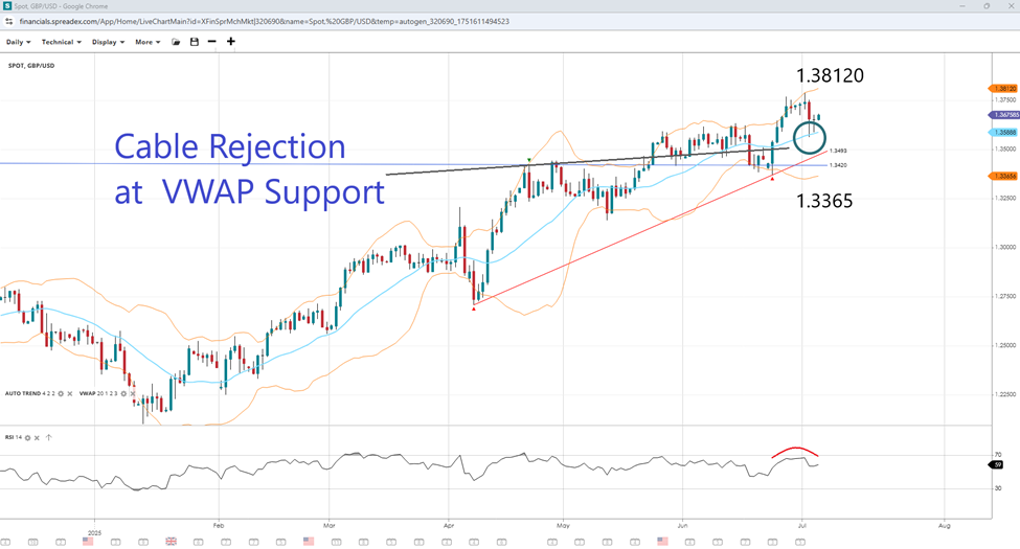Open the Technical indicators dropdown
Image resolution: width=1020 pixels, height=549 pixels.
pyautogui.click(x=62, y=42)
